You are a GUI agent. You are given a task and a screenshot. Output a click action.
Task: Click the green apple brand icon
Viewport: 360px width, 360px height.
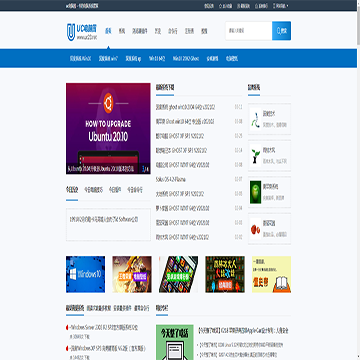pyautogui.click(x=256, y=192)
